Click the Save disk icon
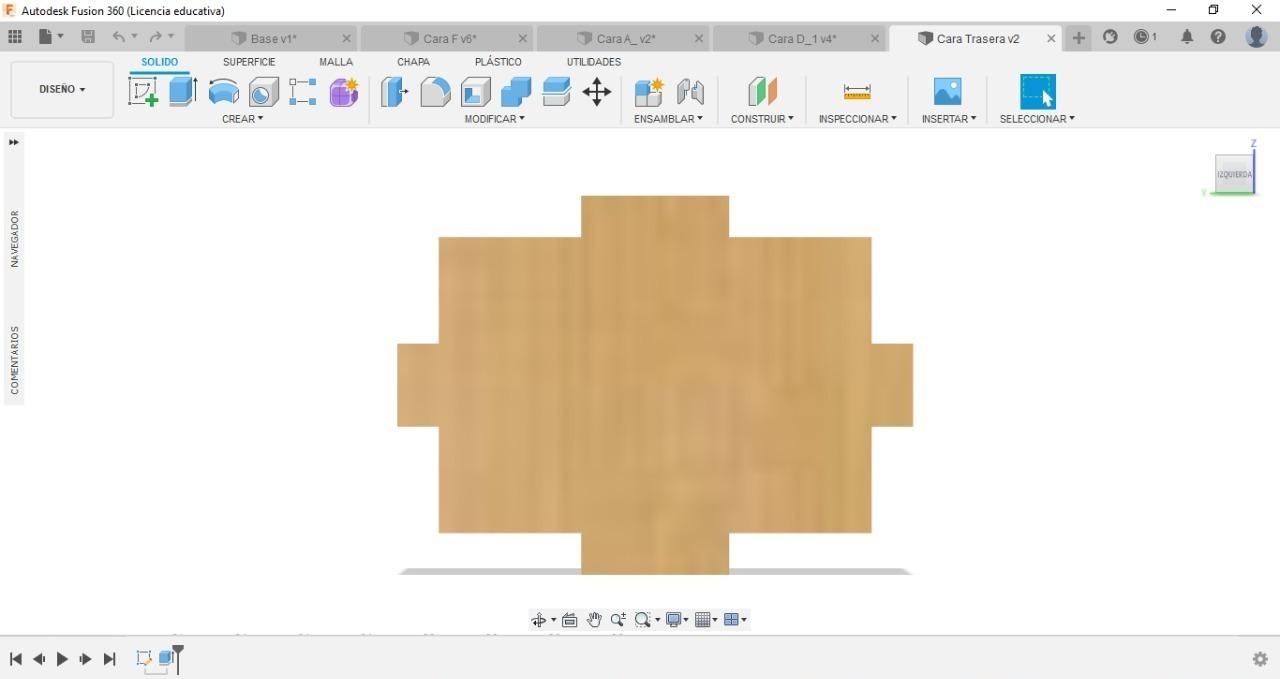1280x679 pixels. tap(88, 37)
